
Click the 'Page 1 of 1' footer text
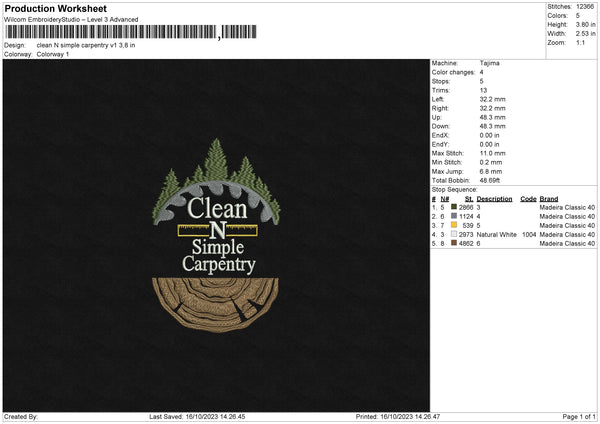(x=579, y=417)
